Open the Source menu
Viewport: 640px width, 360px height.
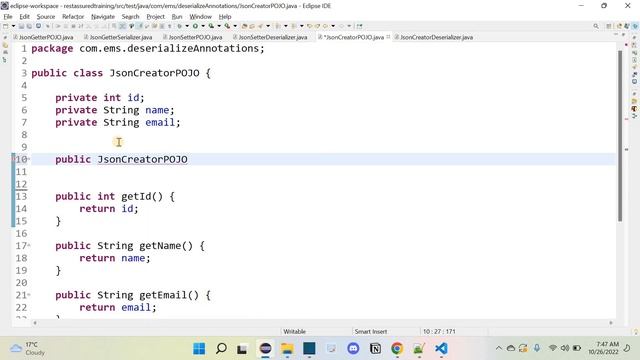46,17
